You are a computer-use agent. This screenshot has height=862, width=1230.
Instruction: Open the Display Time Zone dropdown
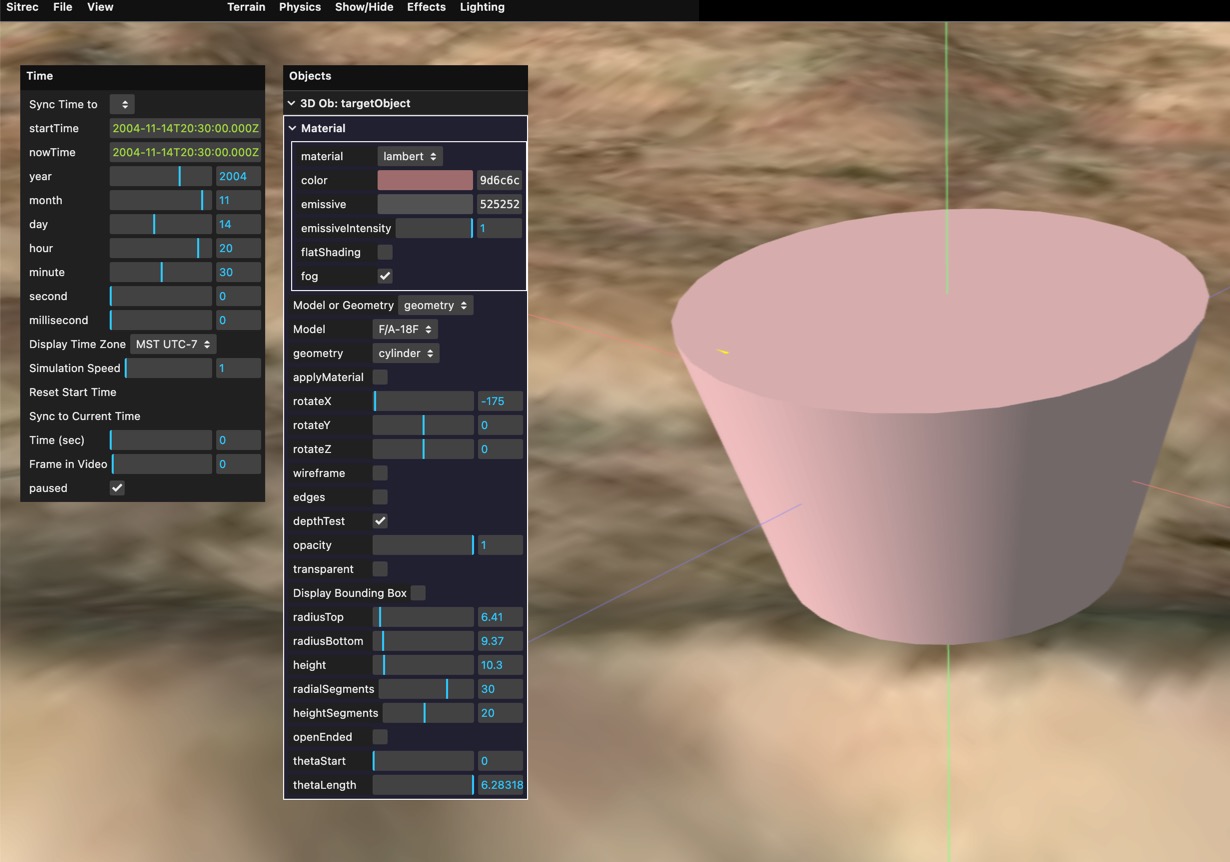pos(172,344)
